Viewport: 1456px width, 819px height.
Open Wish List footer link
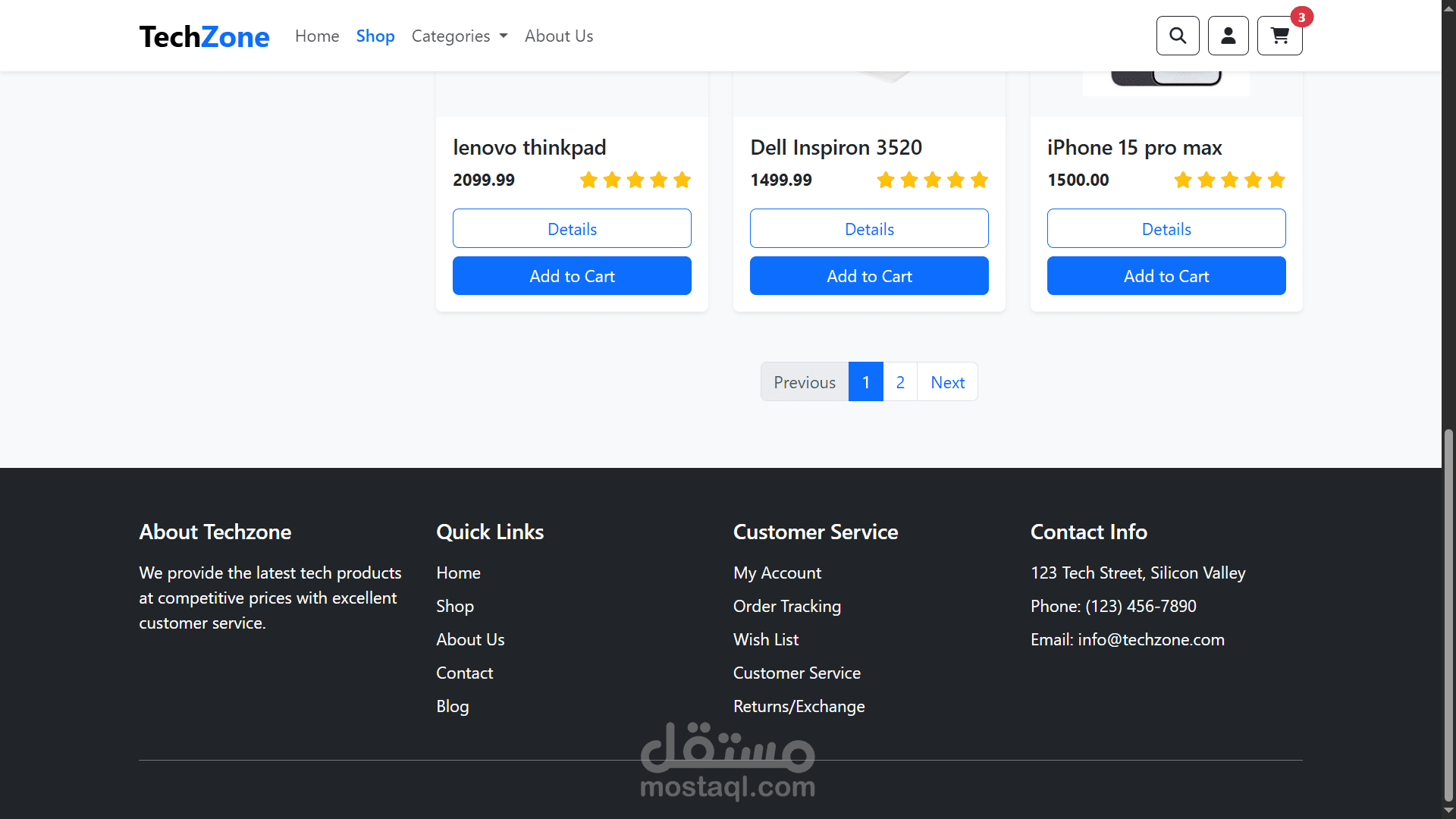tap(766, 639)
